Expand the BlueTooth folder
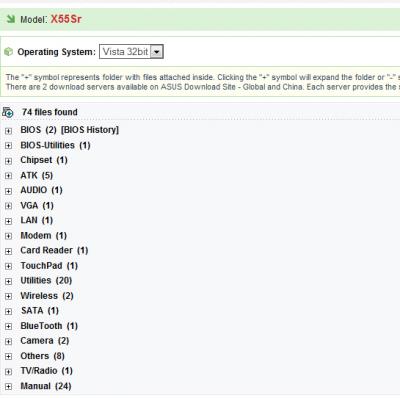Viewport: 400px width, 398px height. coord(8,326)
